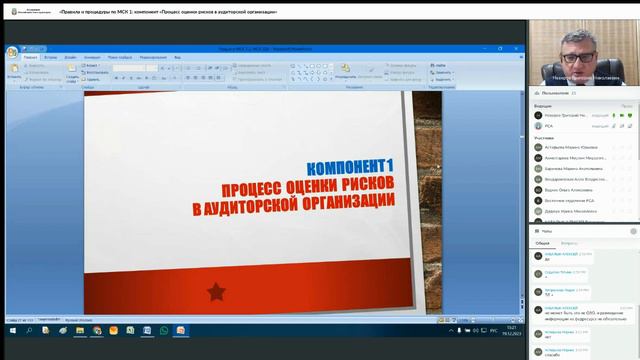640x360 pixels.
Task: Switch to the Вопросы chat tab
Action: (x=569, y=243)
